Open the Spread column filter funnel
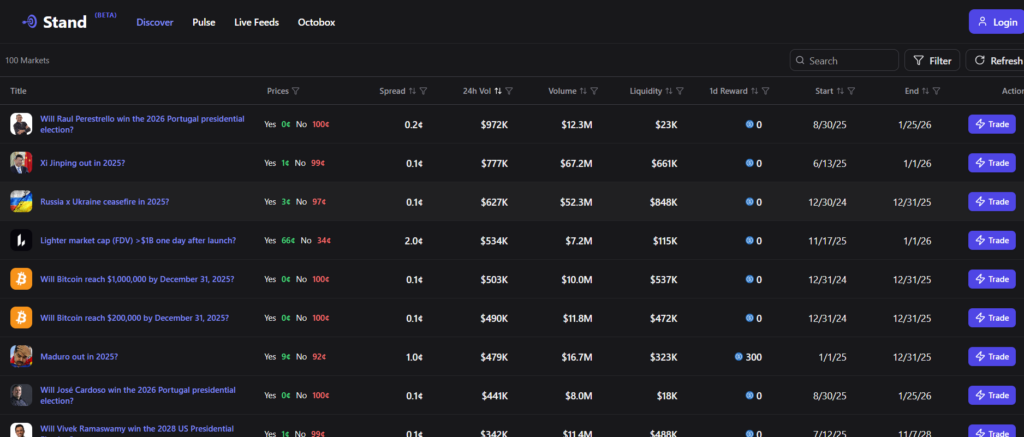This screenshot has width=1024, height=437. coord(423,91)
